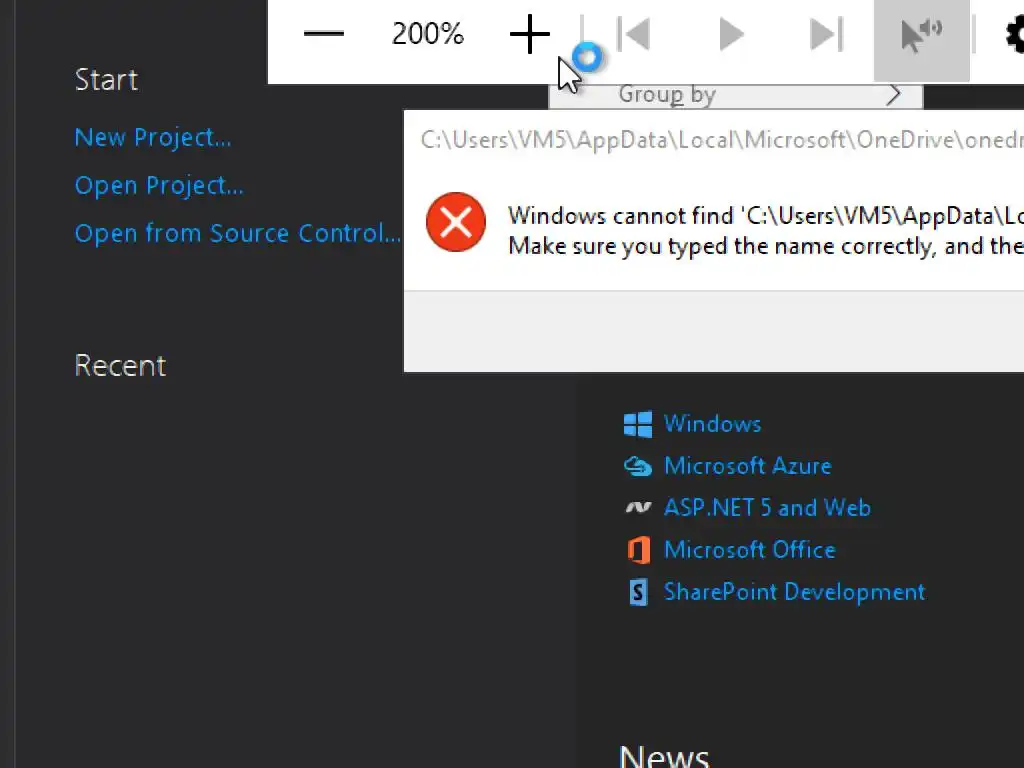1024x768 pixels.
Task: Open the settings gear
Action: point(1013,35)
